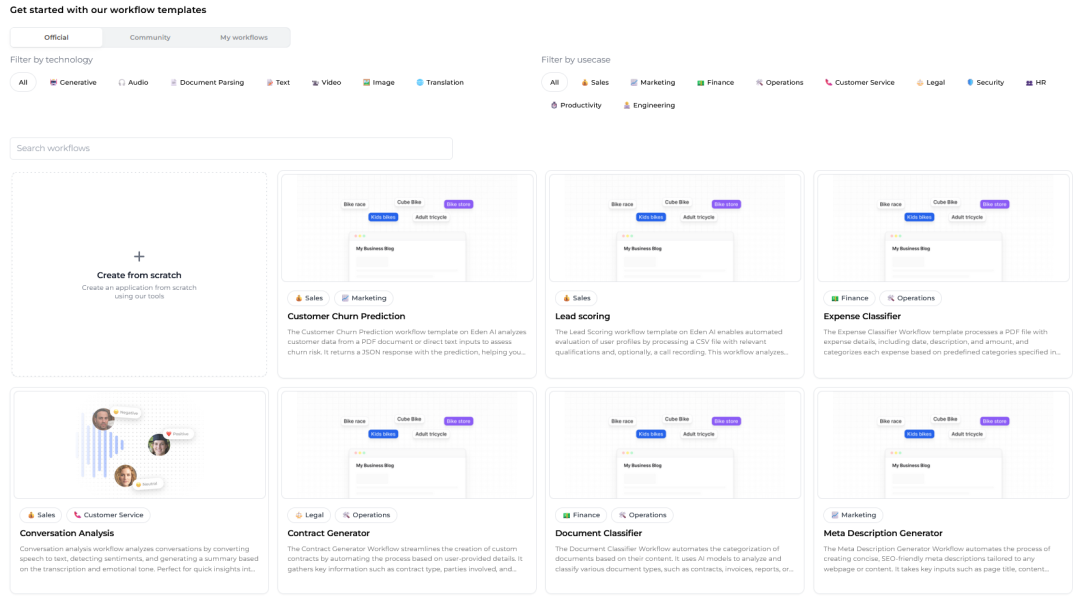This screenshot has width=1080, height=598.
Task: Click the plus icon to create from scratch
Action: click(x=139, y=256)
